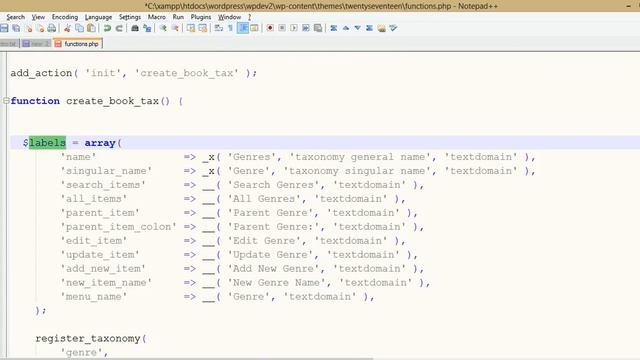Screen dimensions: 640x360
Task: Click the 'search_items' key
Action: pyautogui.click(x=103, y=185)
